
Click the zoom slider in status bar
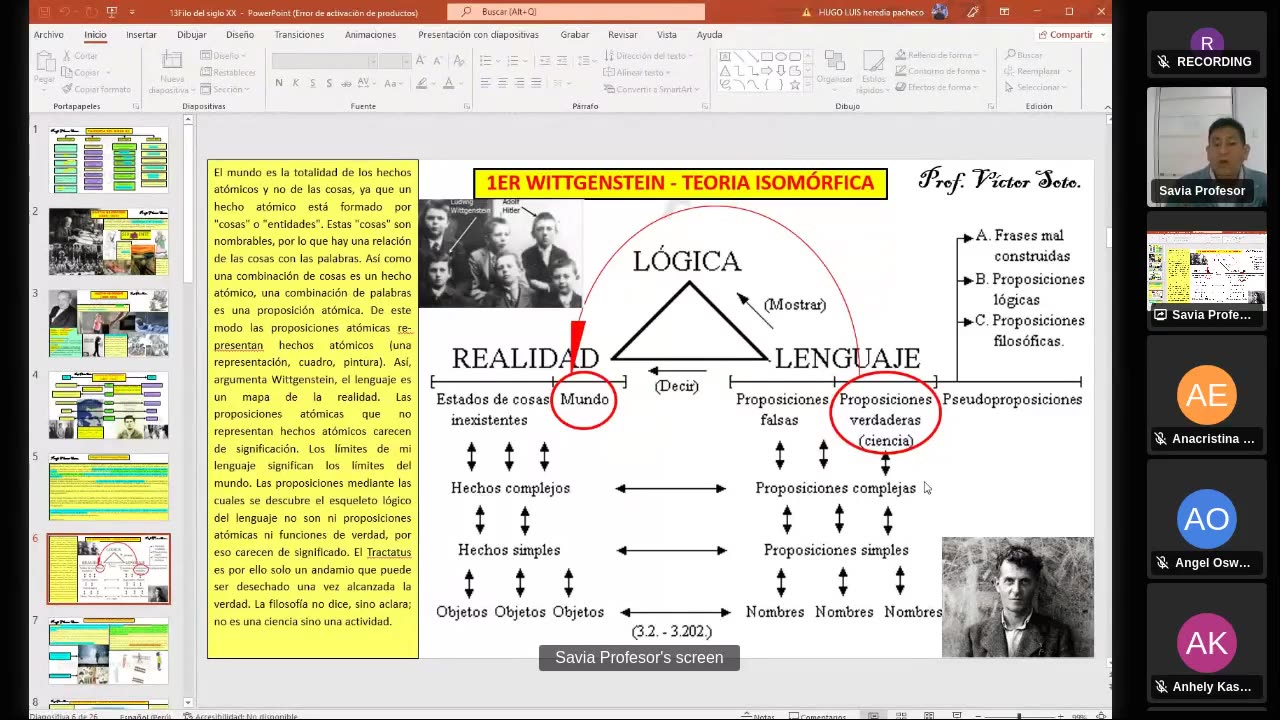[x=1019, y=716]
